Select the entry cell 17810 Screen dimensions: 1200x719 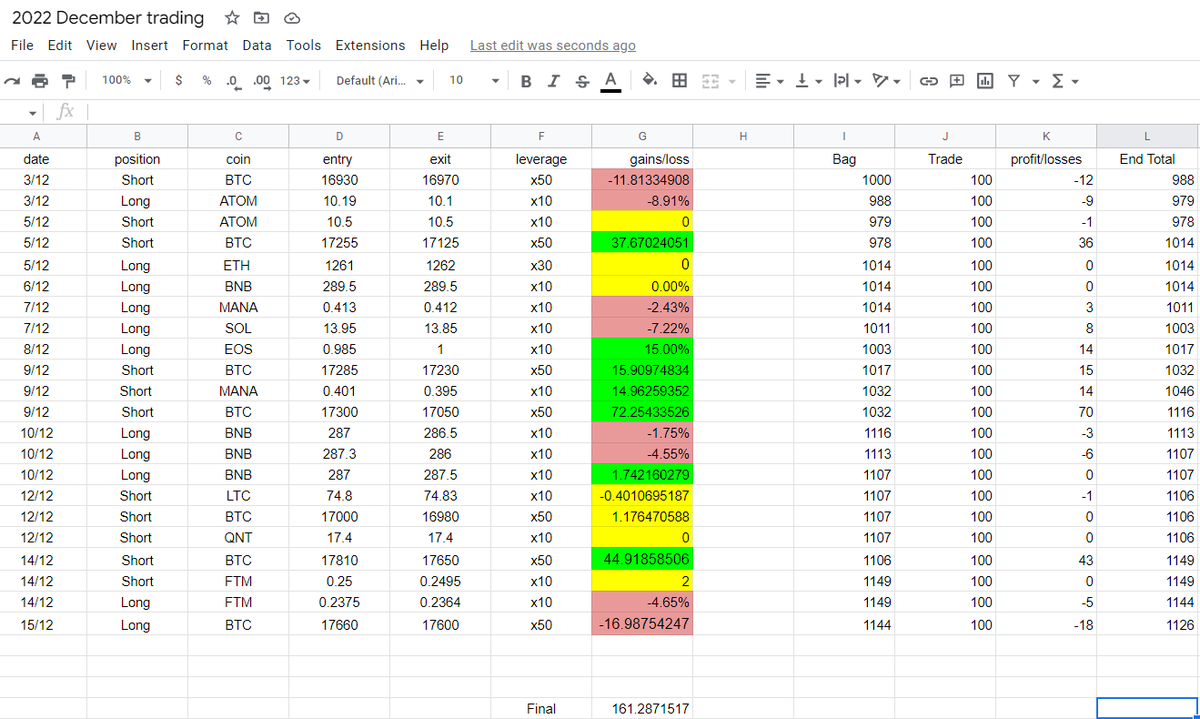tap(339, 560)
